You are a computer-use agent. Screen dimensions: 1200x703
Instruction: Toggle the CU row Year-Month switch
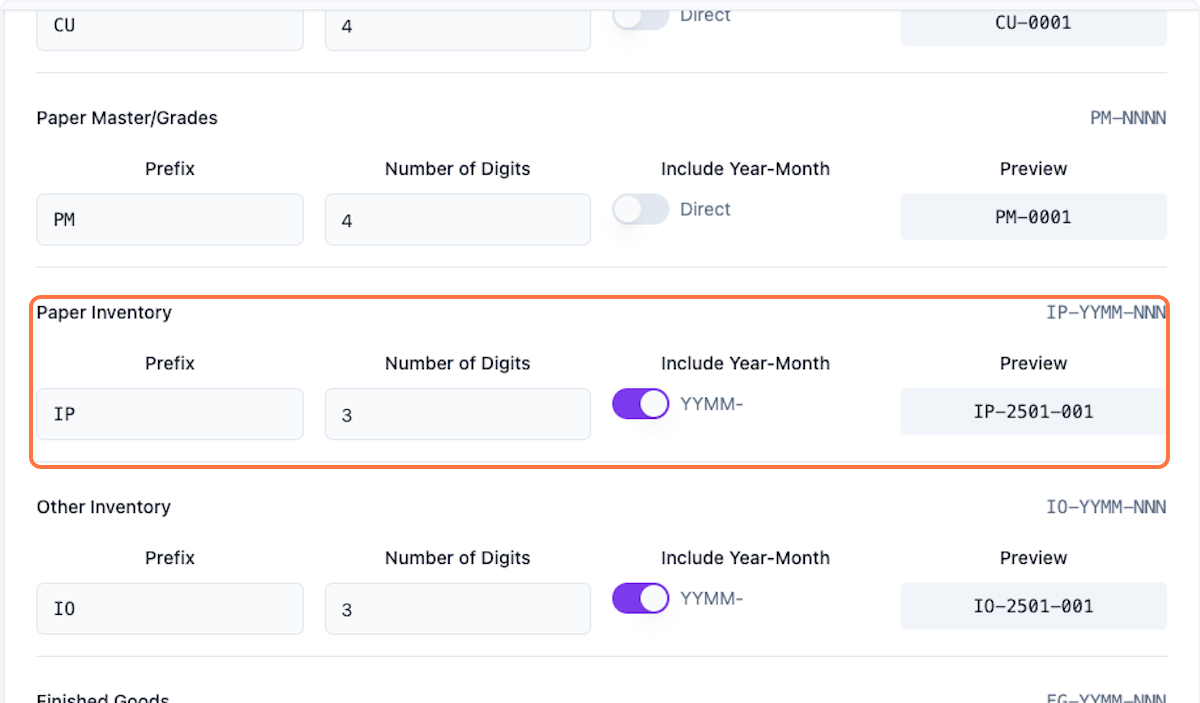(640, 17)
